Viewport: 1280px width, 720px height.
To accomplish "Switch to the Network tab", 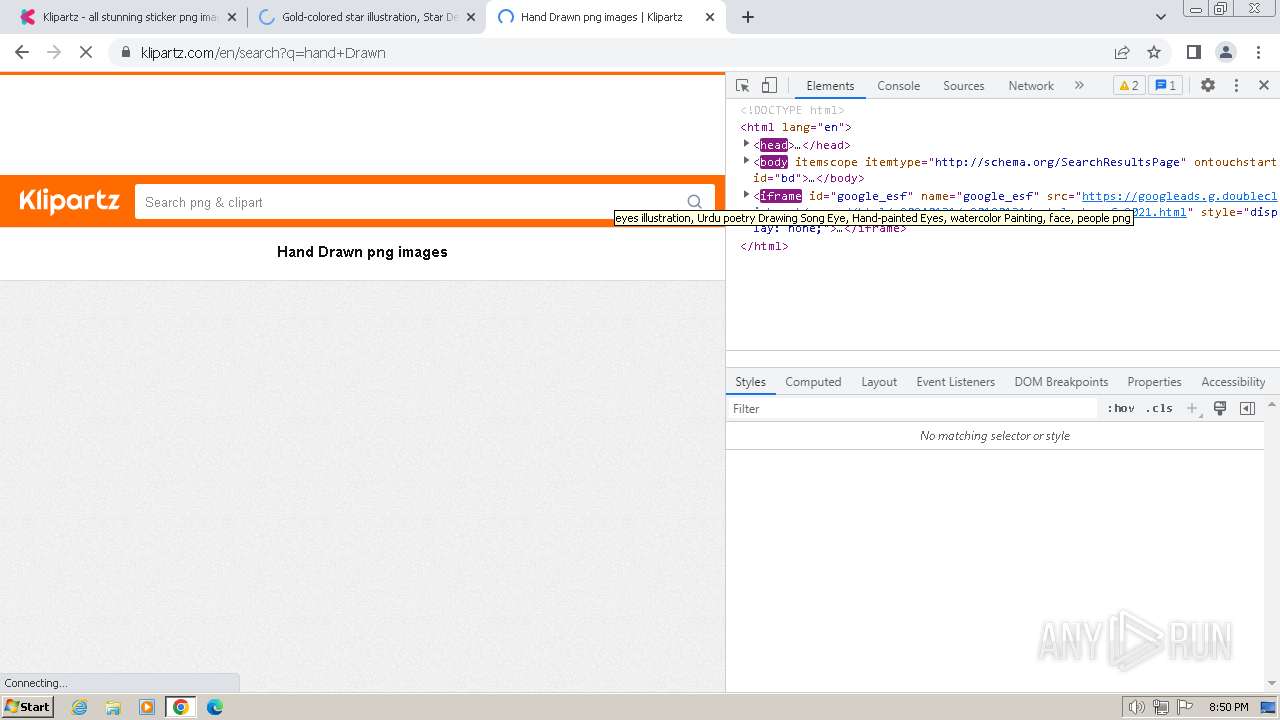I will (x=1031, y=86).
